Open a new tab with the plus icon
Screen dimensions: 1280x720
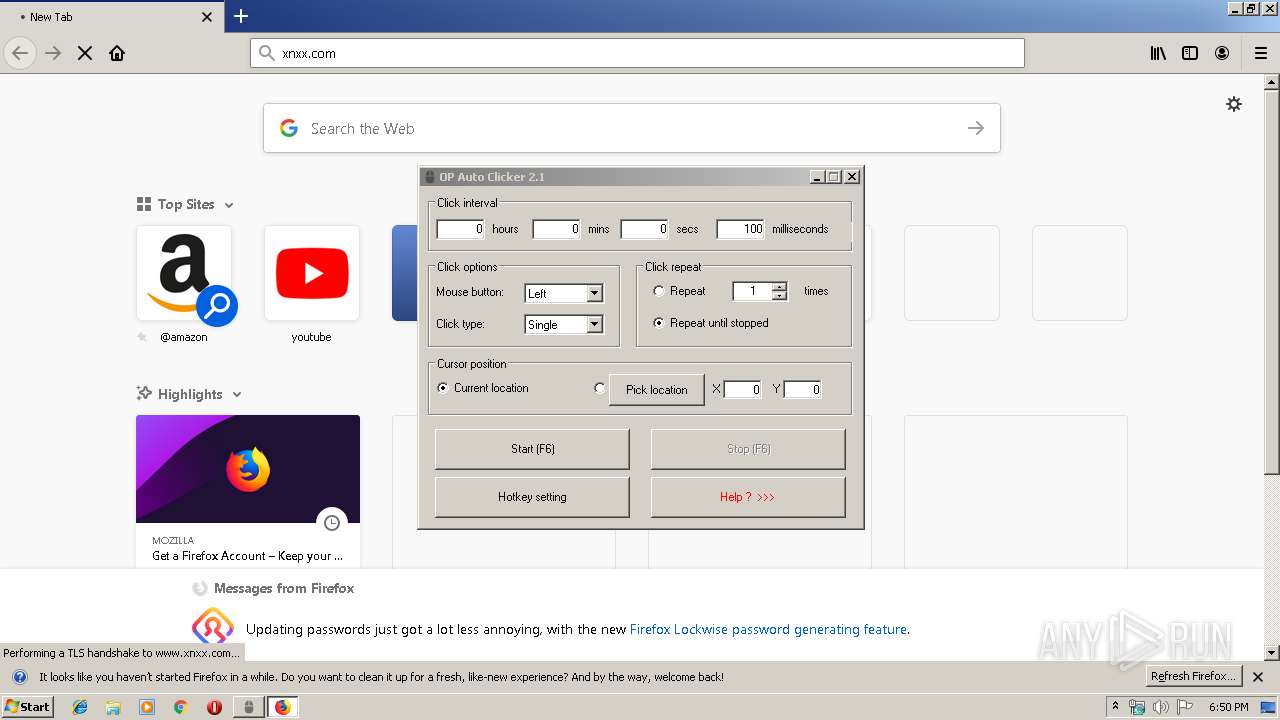[x=241, y=16]
